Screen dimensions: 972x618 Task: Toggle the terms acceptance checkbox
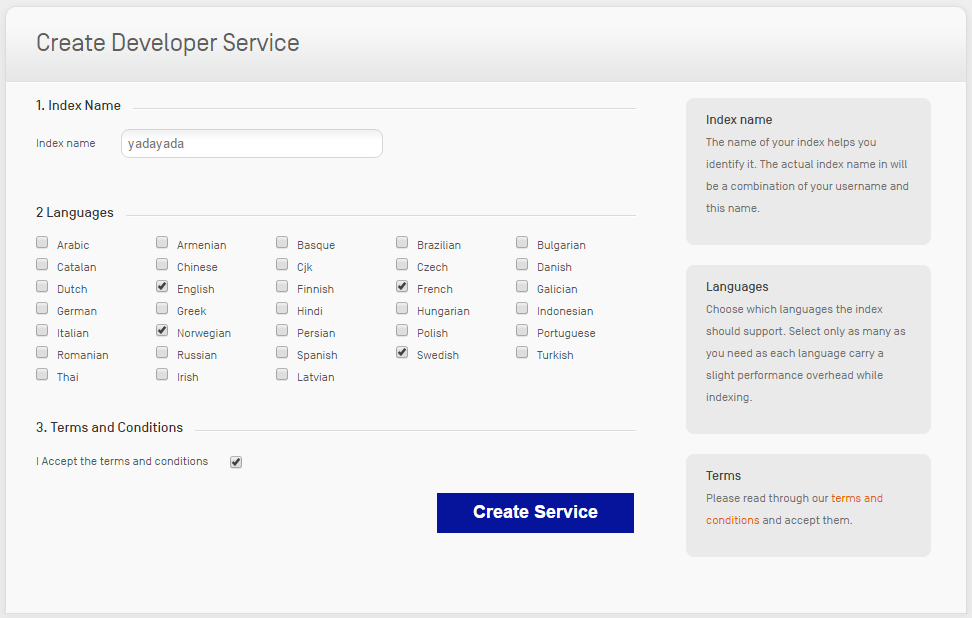(236, 462)
